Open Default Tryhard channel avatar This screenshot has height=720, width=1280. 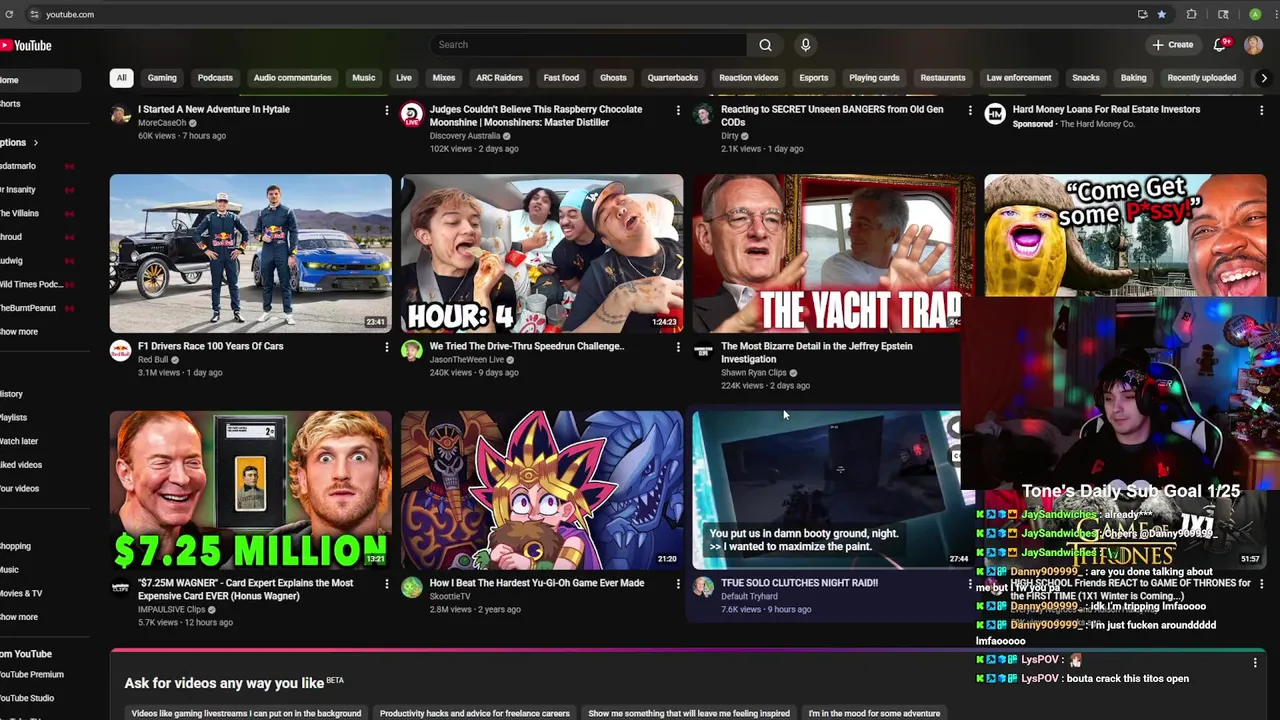(703, 588)
